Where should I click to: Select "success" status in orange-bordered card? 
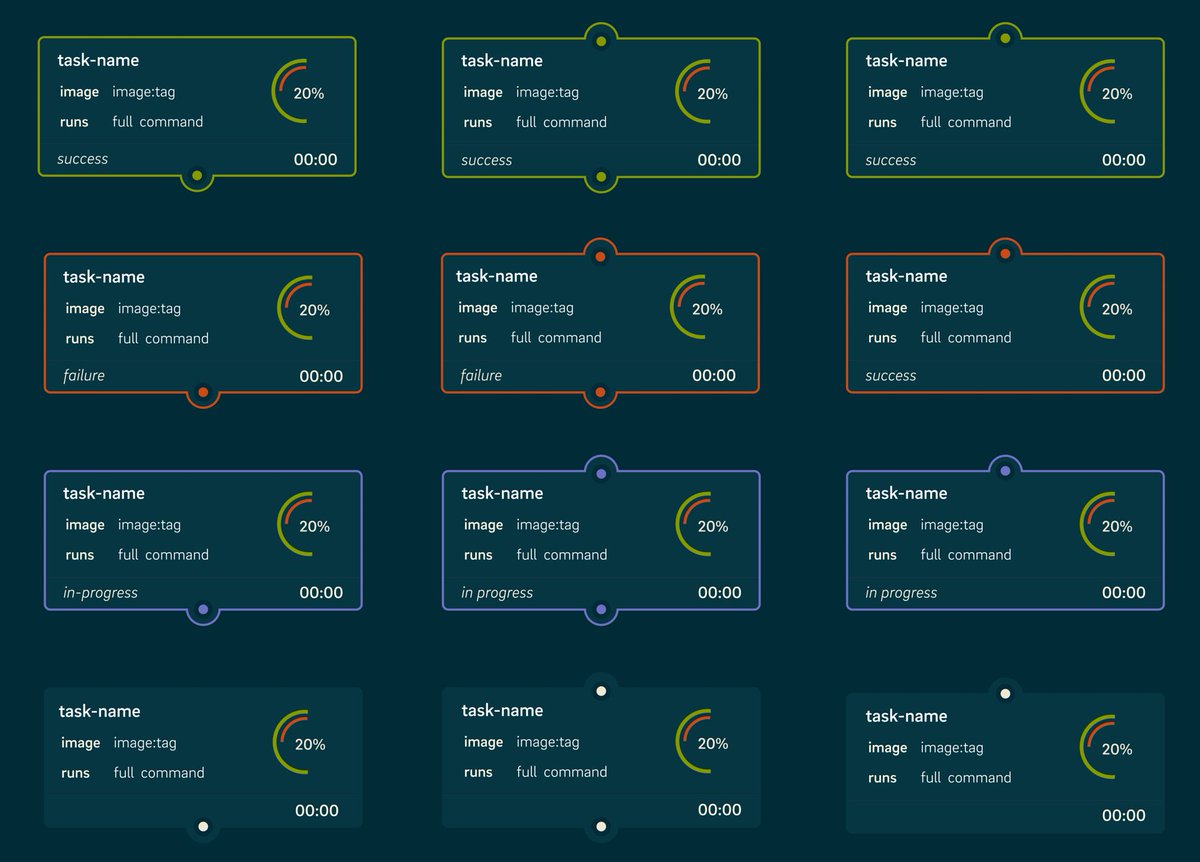tap(891, 376)
